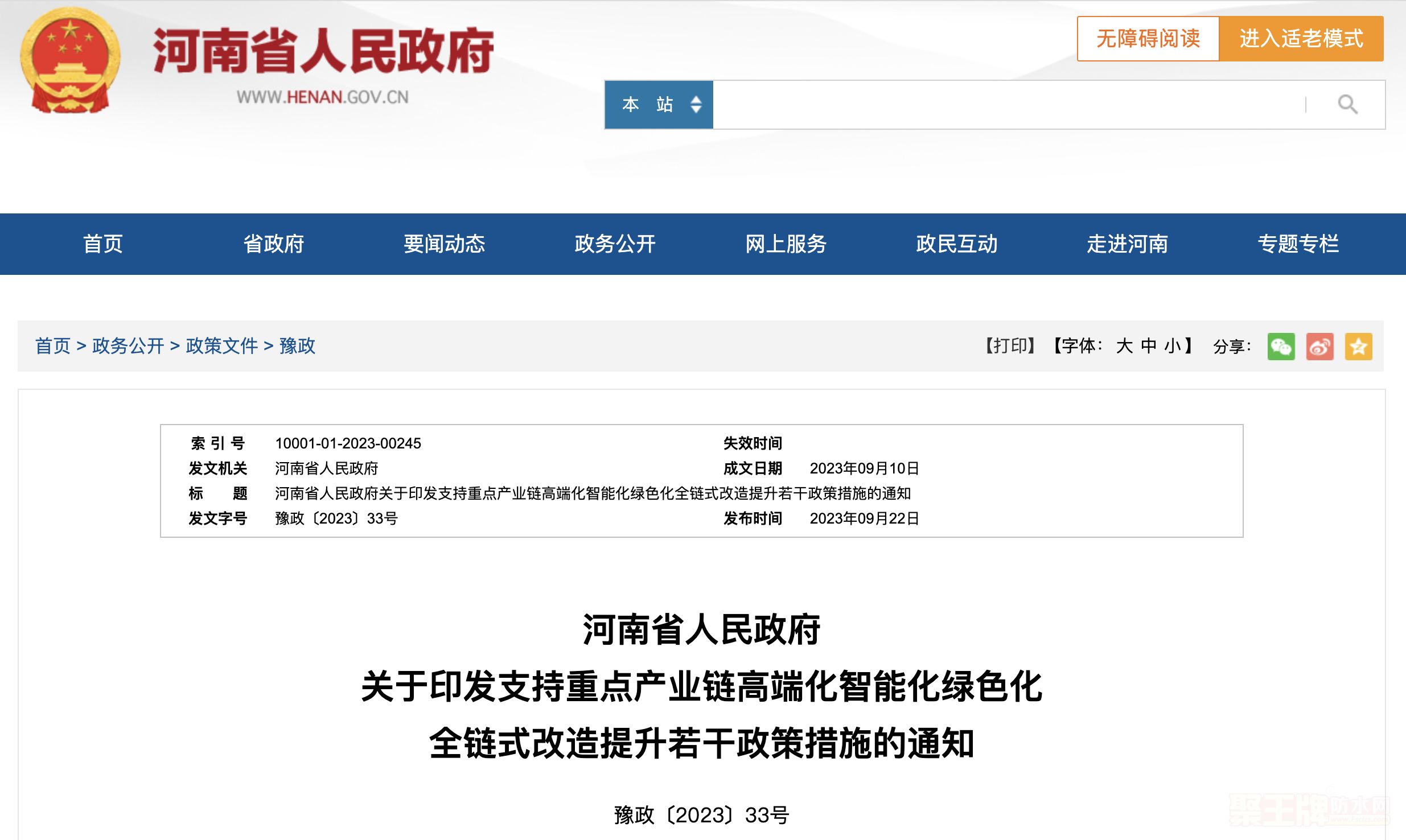This screenshot has height=840, width=1406.
Task: Open the 政务公开 navigation menu item
Action: (x=615, y=244)
